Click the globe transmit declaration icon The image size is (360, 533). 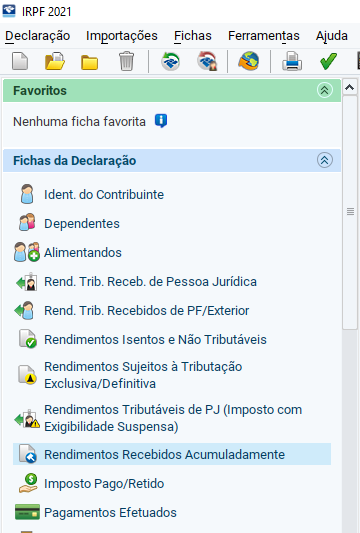pyautogui.click(x=248, y=61)
